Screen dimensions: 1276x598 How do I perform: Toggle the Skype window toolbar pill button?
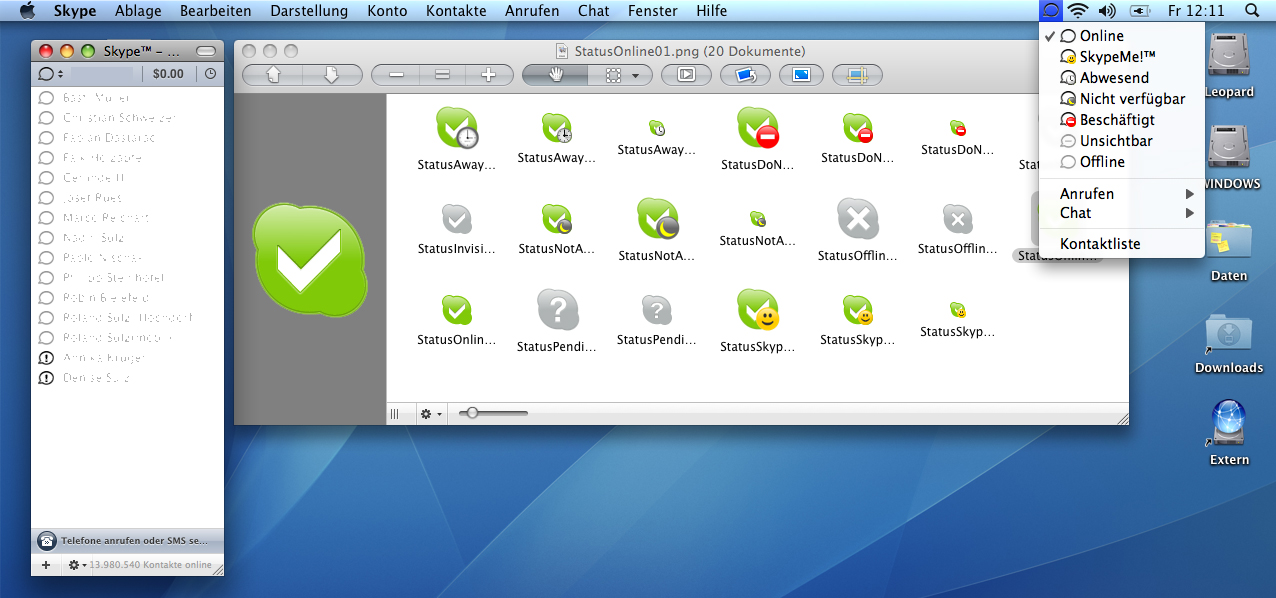pos(206,50)
